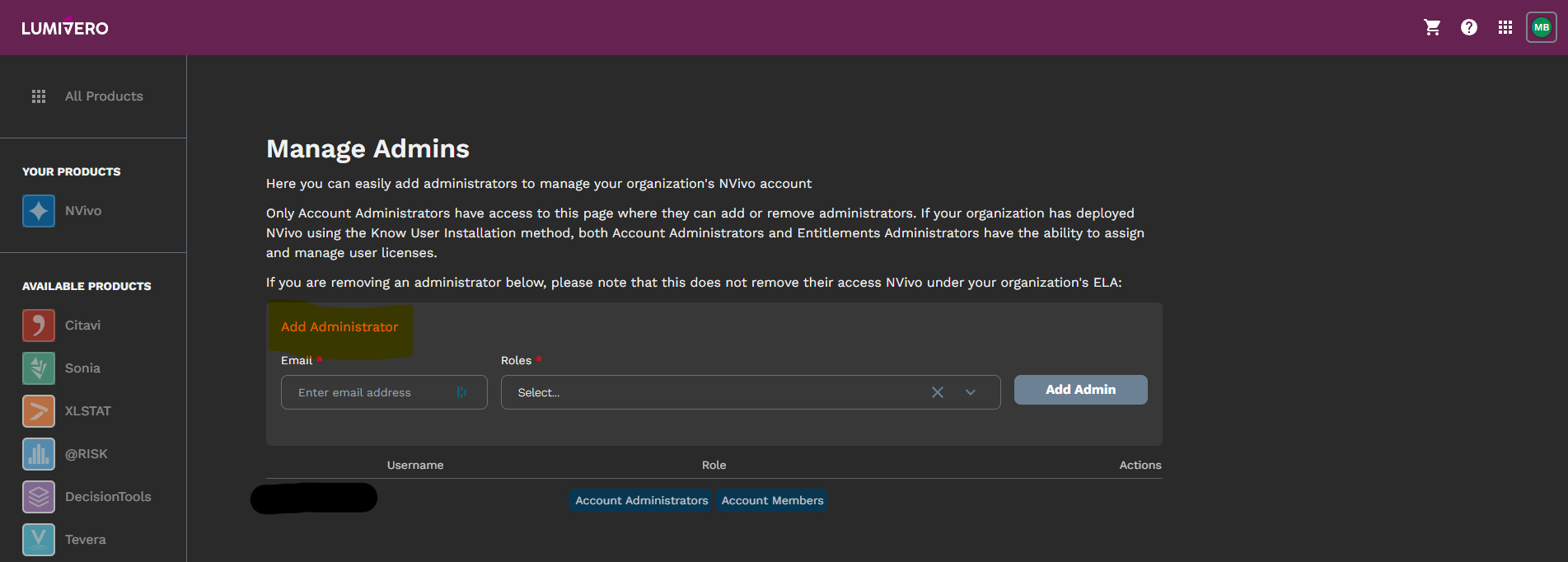This screenshot has width=1568, height=562.
Task: Click the help question mark icon
Action: (x=1468, y=27)
